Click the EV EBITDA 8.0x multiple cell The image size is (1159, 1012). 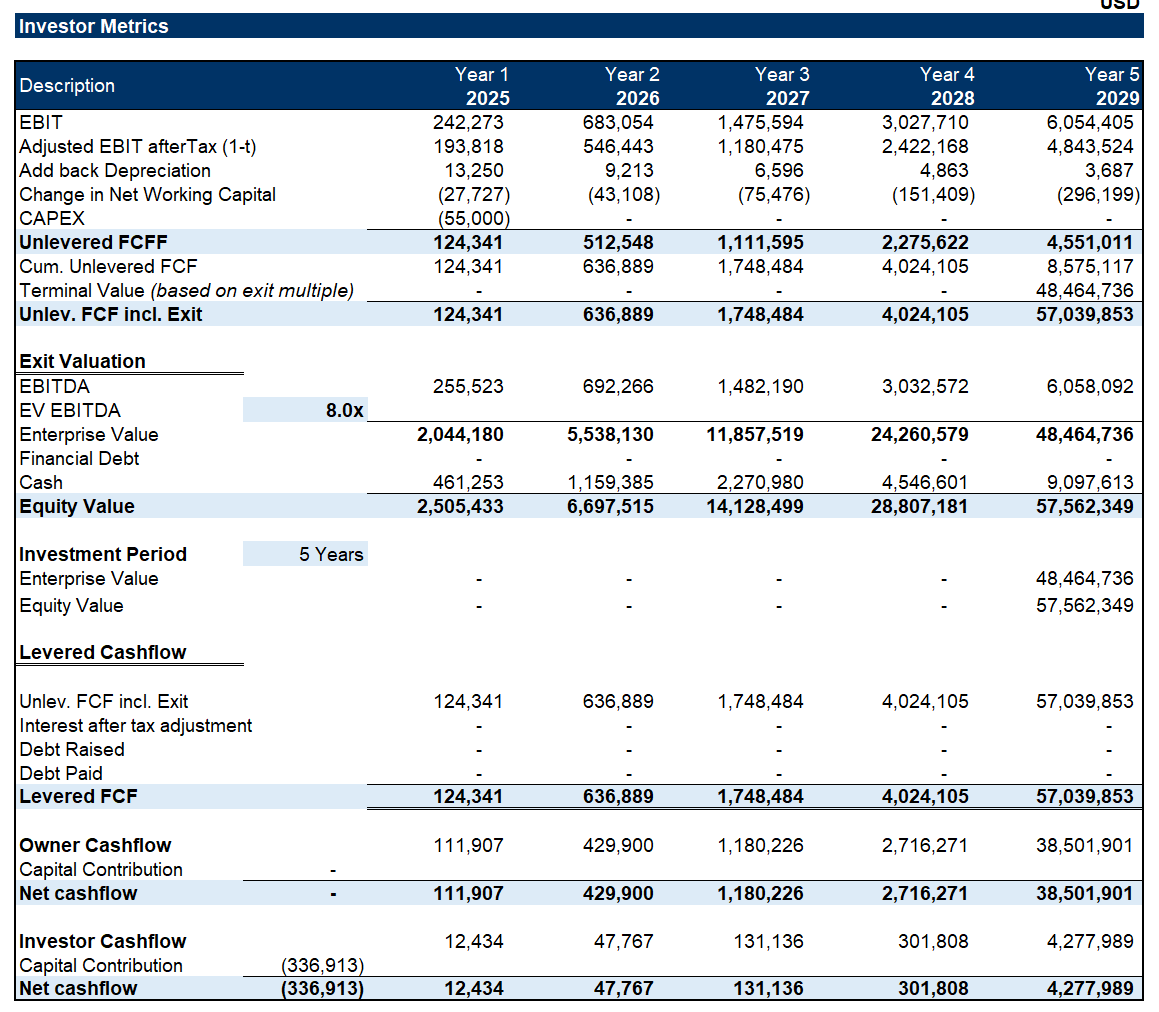[x=305, y=411]
